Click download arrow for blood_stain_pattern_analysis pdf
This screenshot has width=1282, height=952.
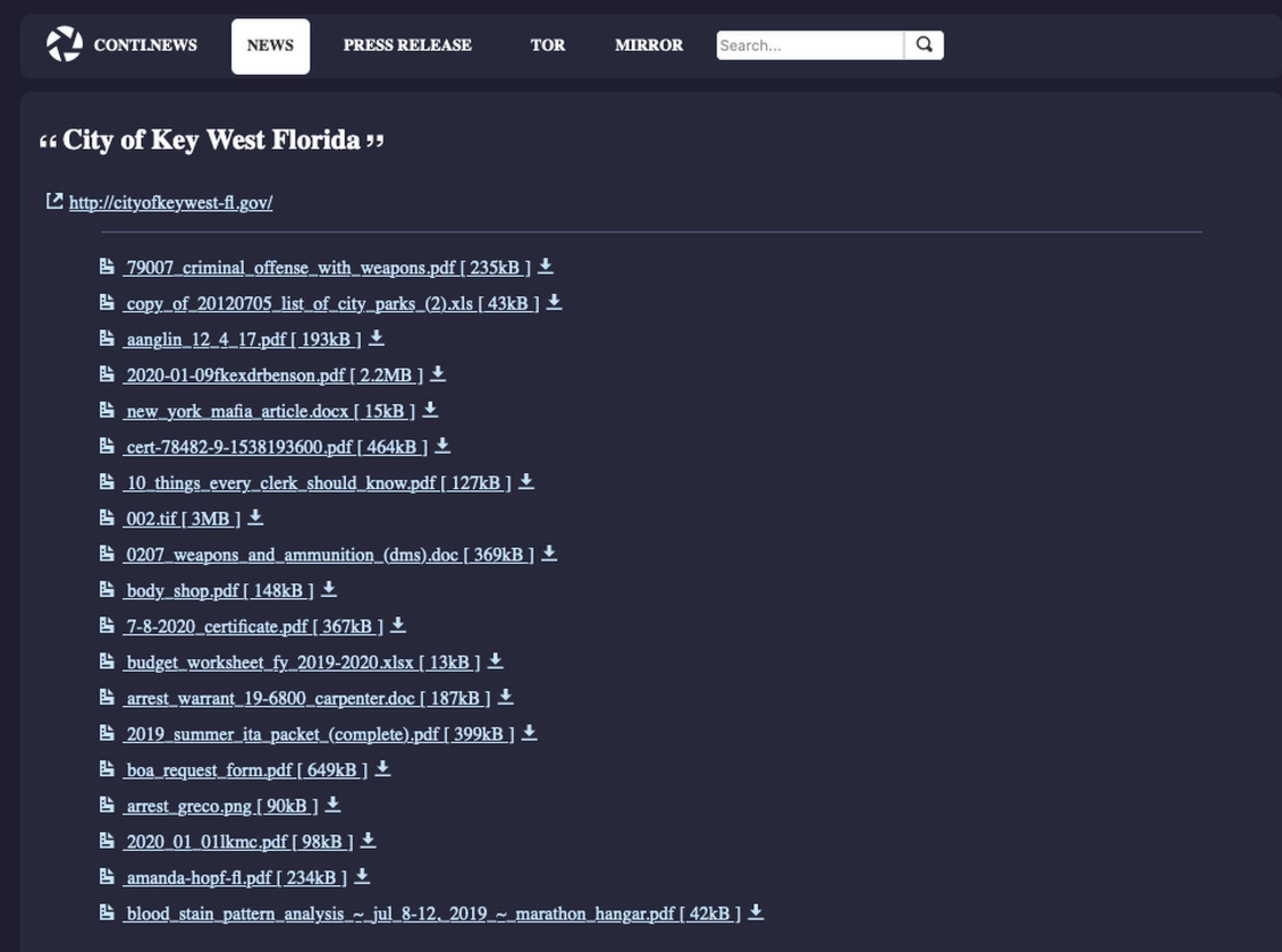coord(756,912)
